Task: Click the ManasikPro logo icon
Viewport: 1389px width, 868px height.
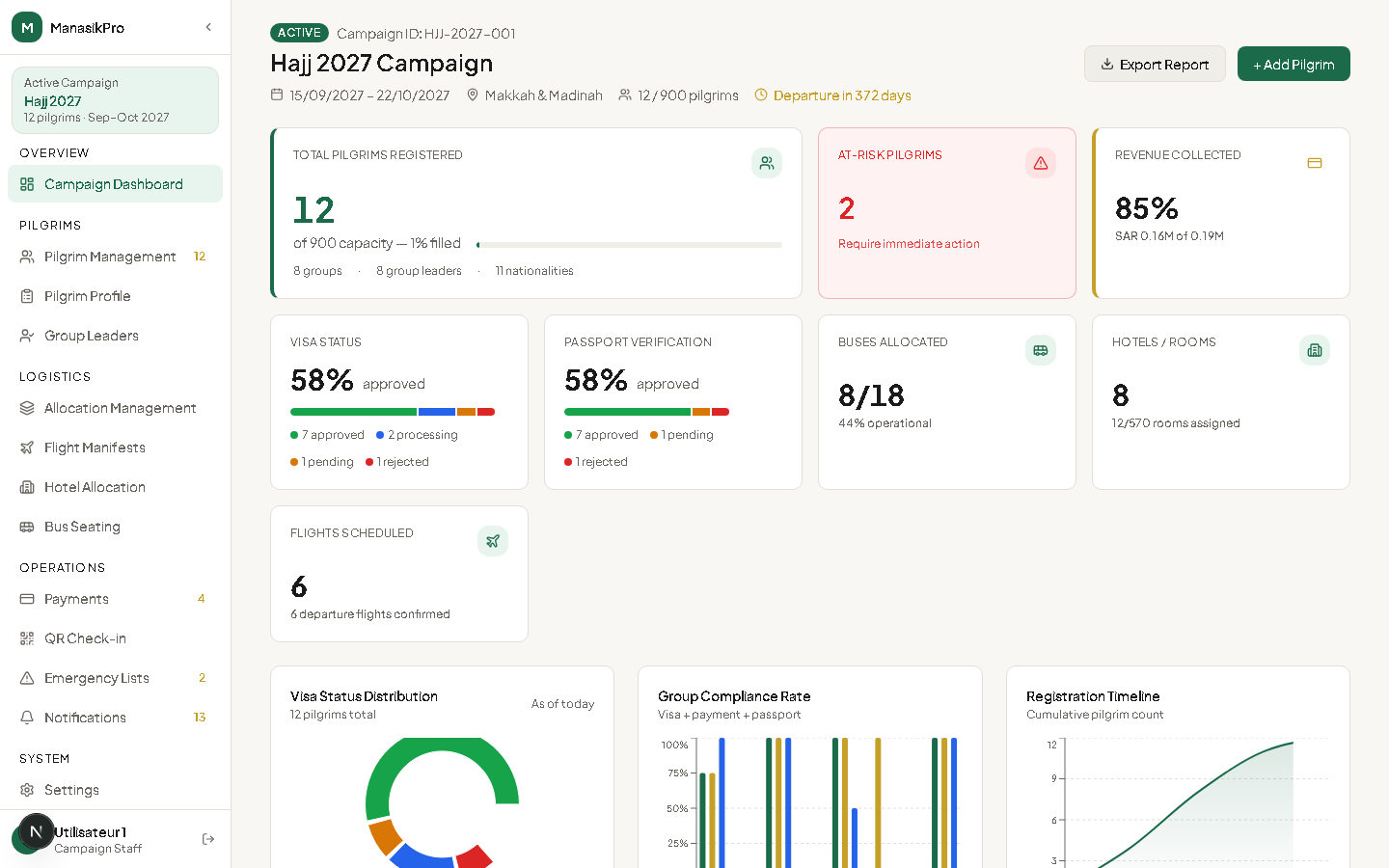Action: tap(27, 27)
